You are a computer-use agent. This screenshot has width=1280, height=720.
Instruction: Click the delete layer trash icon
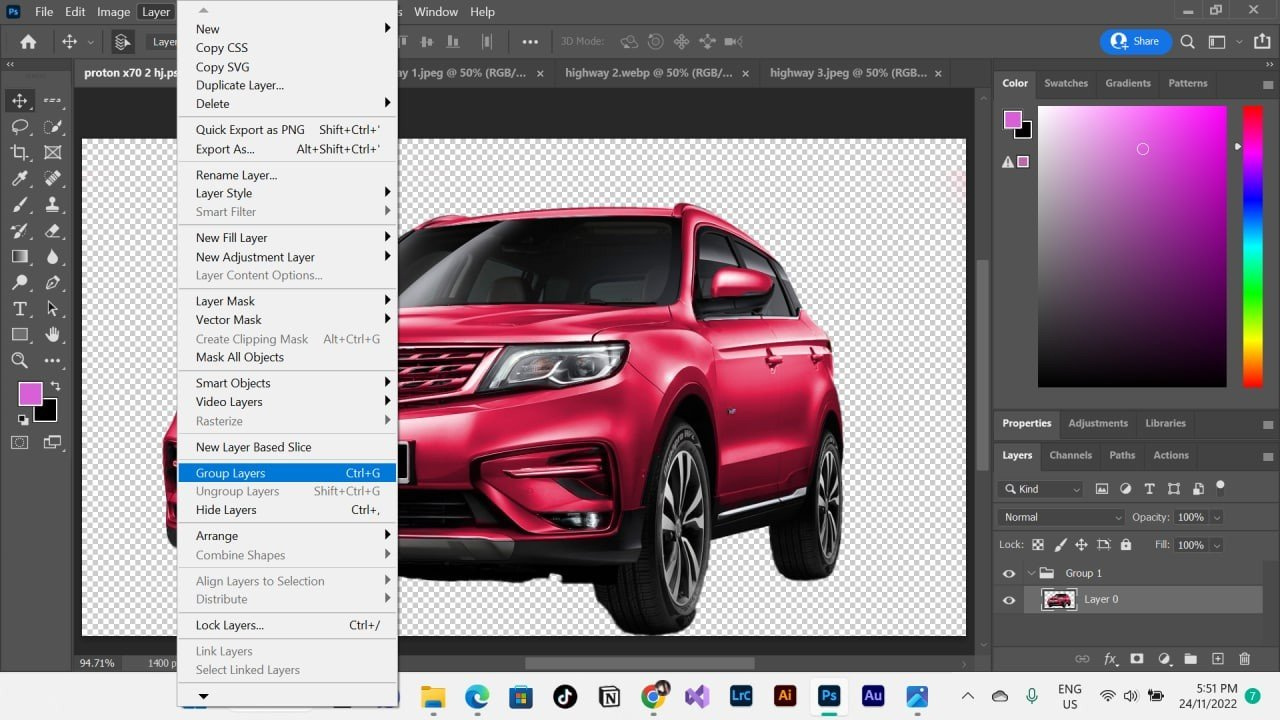tap(1244, 659)
